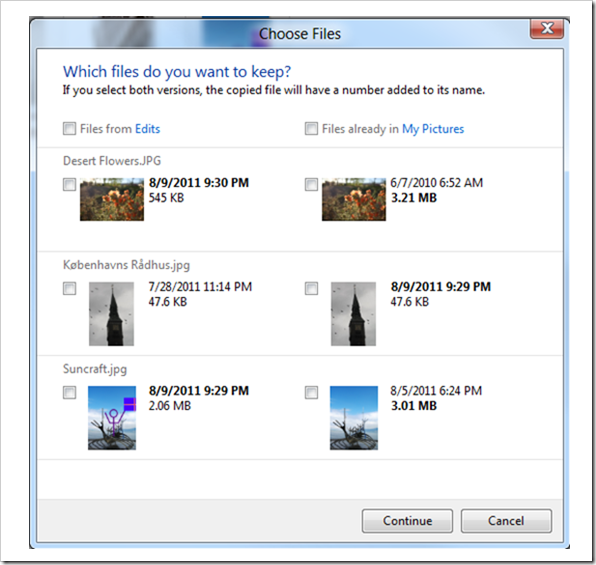Image resolution: width=596 pixels, height=565 pixels.
Task: Click Københavns Rådhus thumbnail dated 7/28/2011
Action: (111, 314)
